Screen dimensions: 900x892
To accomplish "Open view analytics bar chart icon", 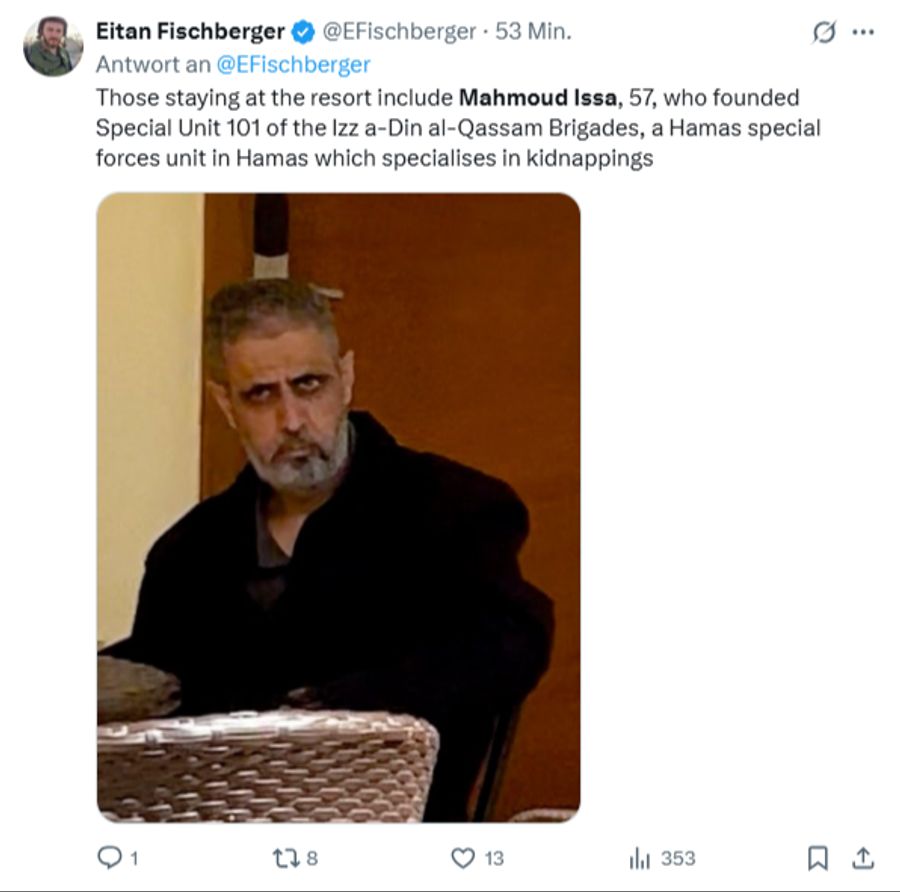I will click(x=639, y=859).
